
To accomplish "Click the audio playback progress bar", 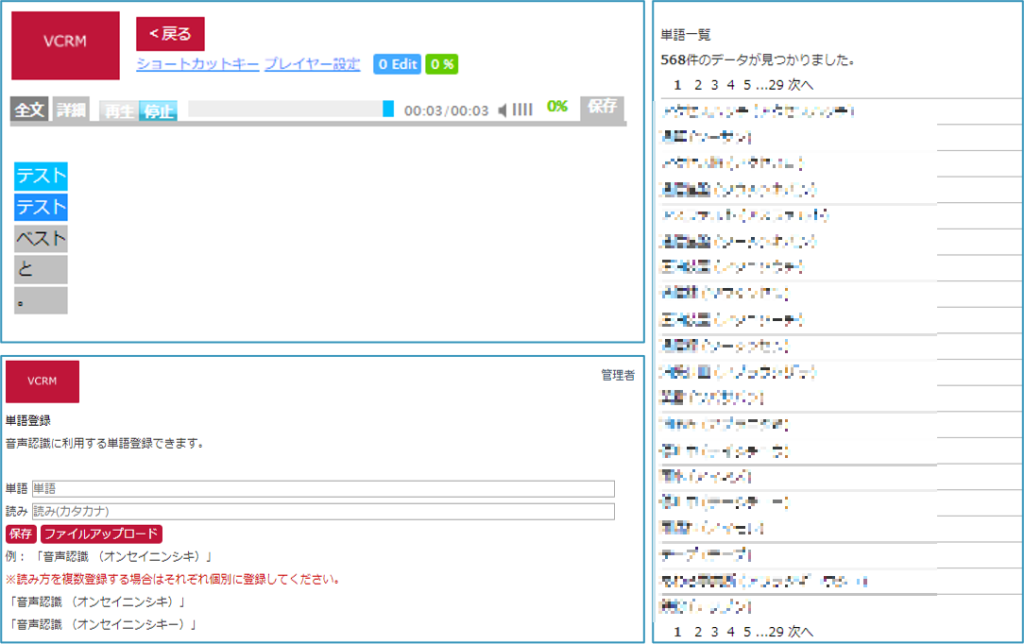I will pos(285,109).
